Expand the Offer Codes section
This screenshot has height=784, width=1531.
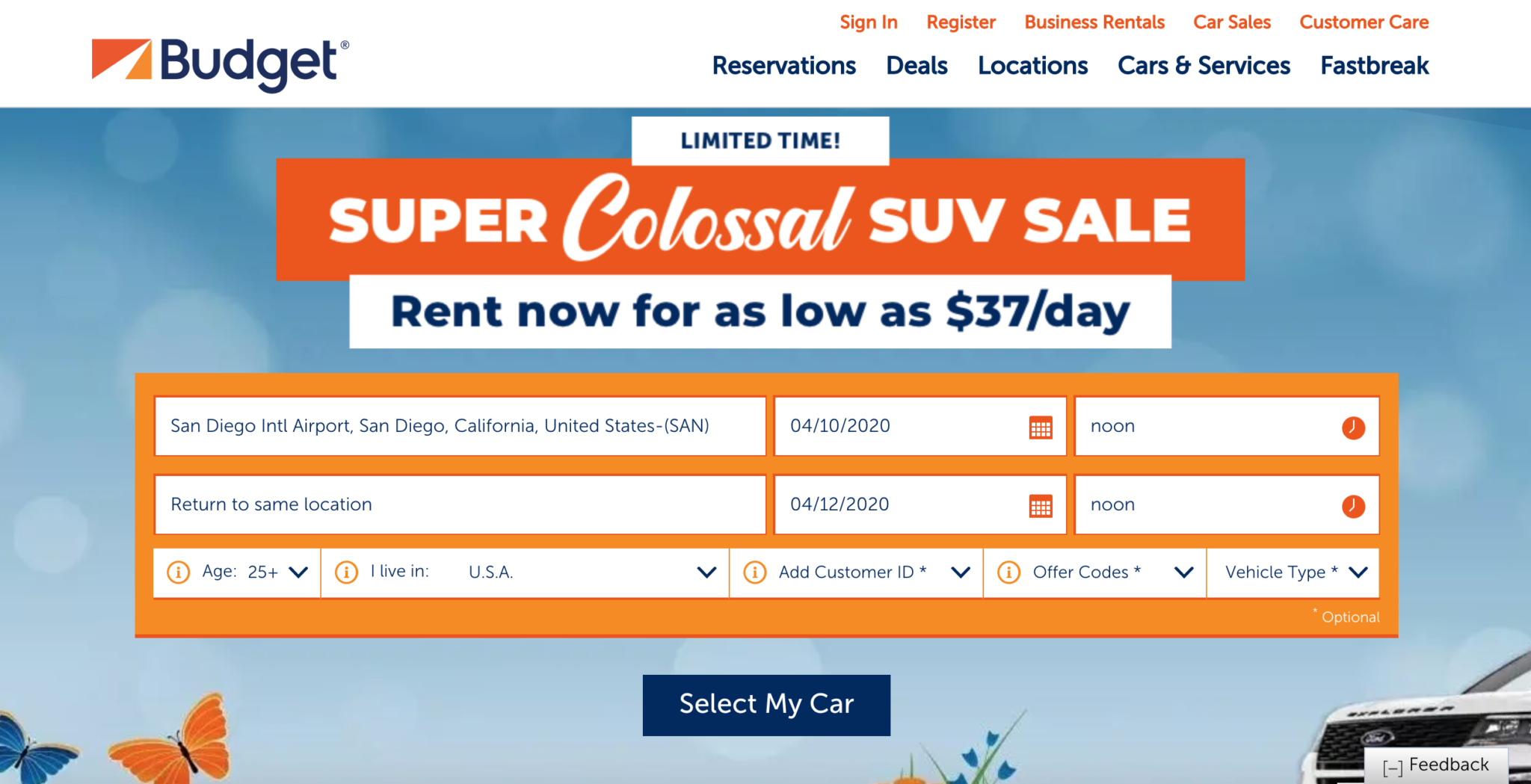click(1183, 572)
